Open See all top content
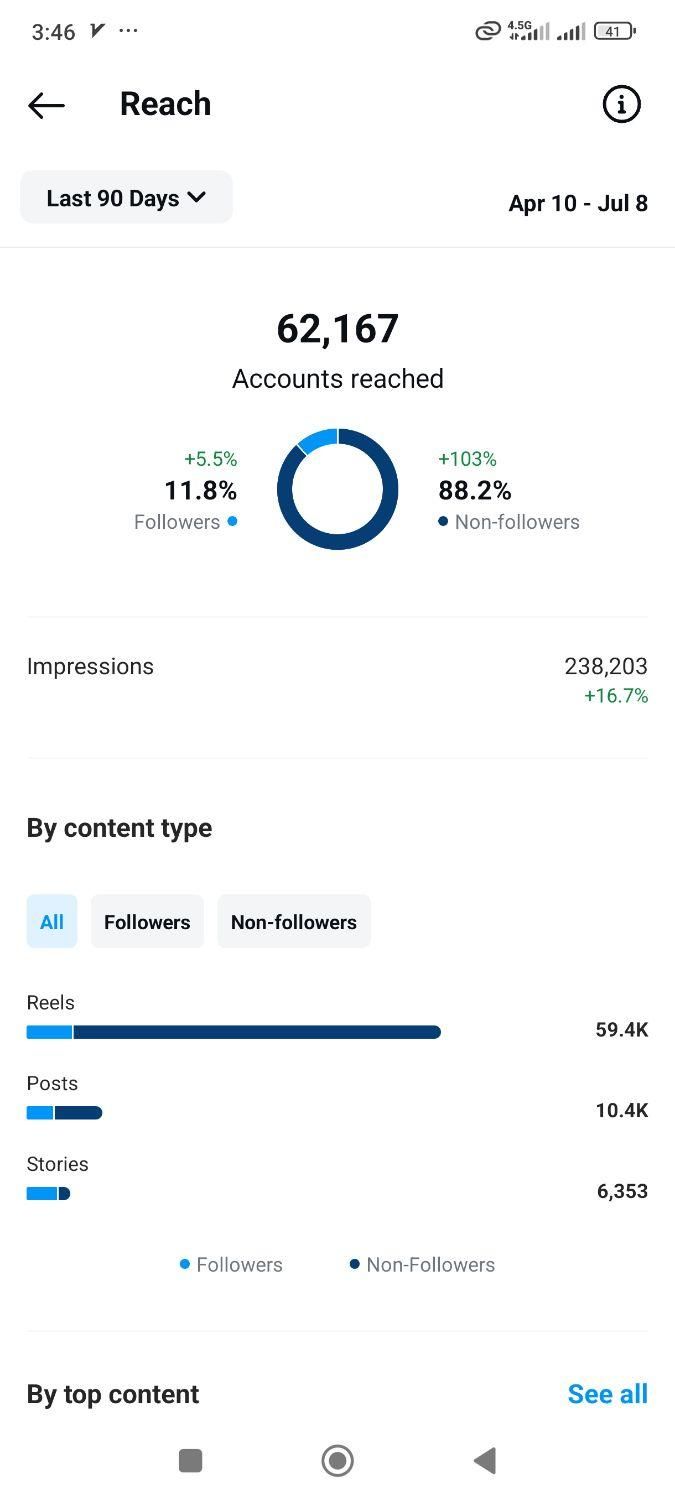 pos(607,1394)
